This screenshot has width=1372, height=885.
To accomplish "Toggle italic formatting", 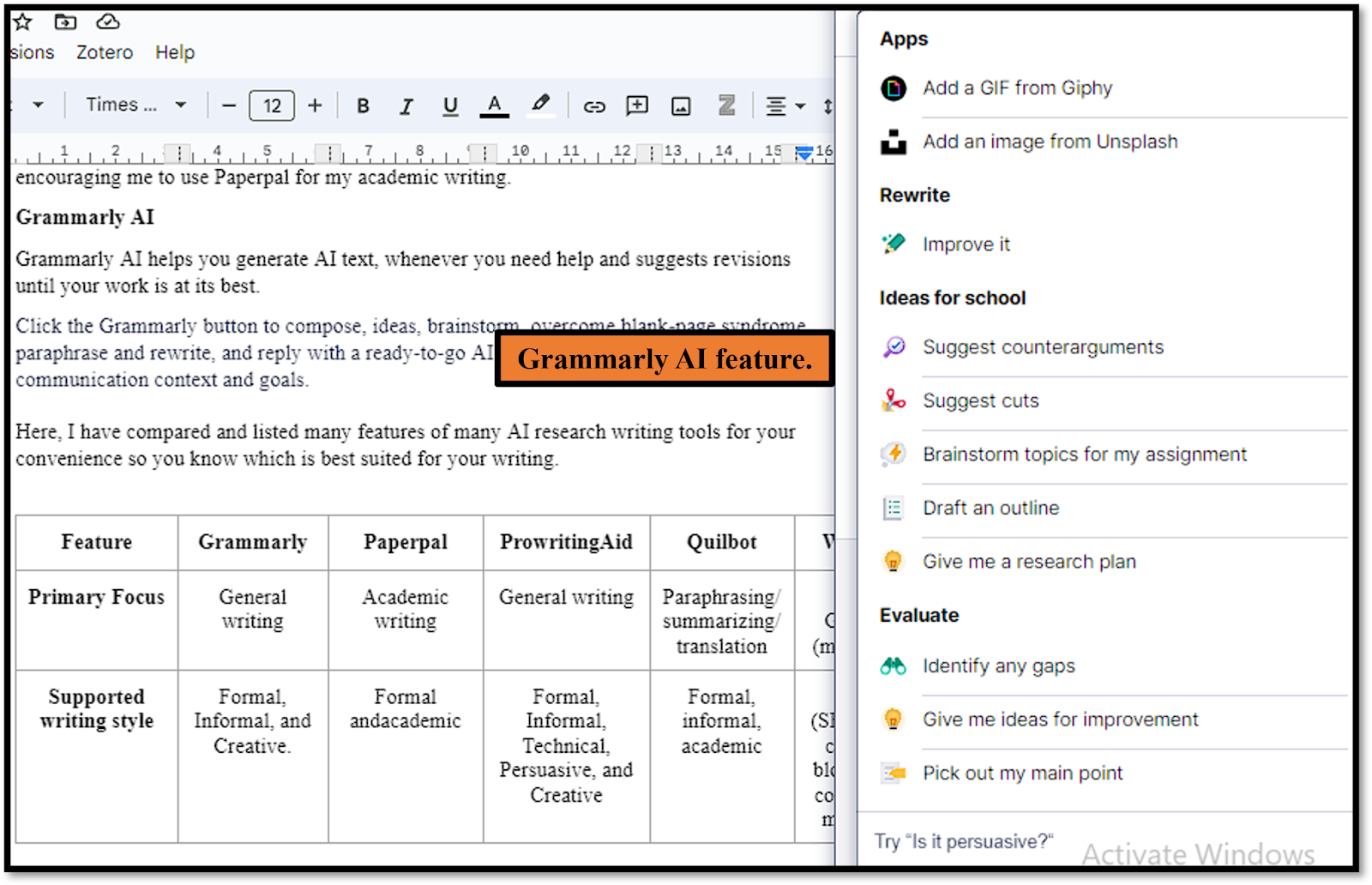I will click(406, 105).
